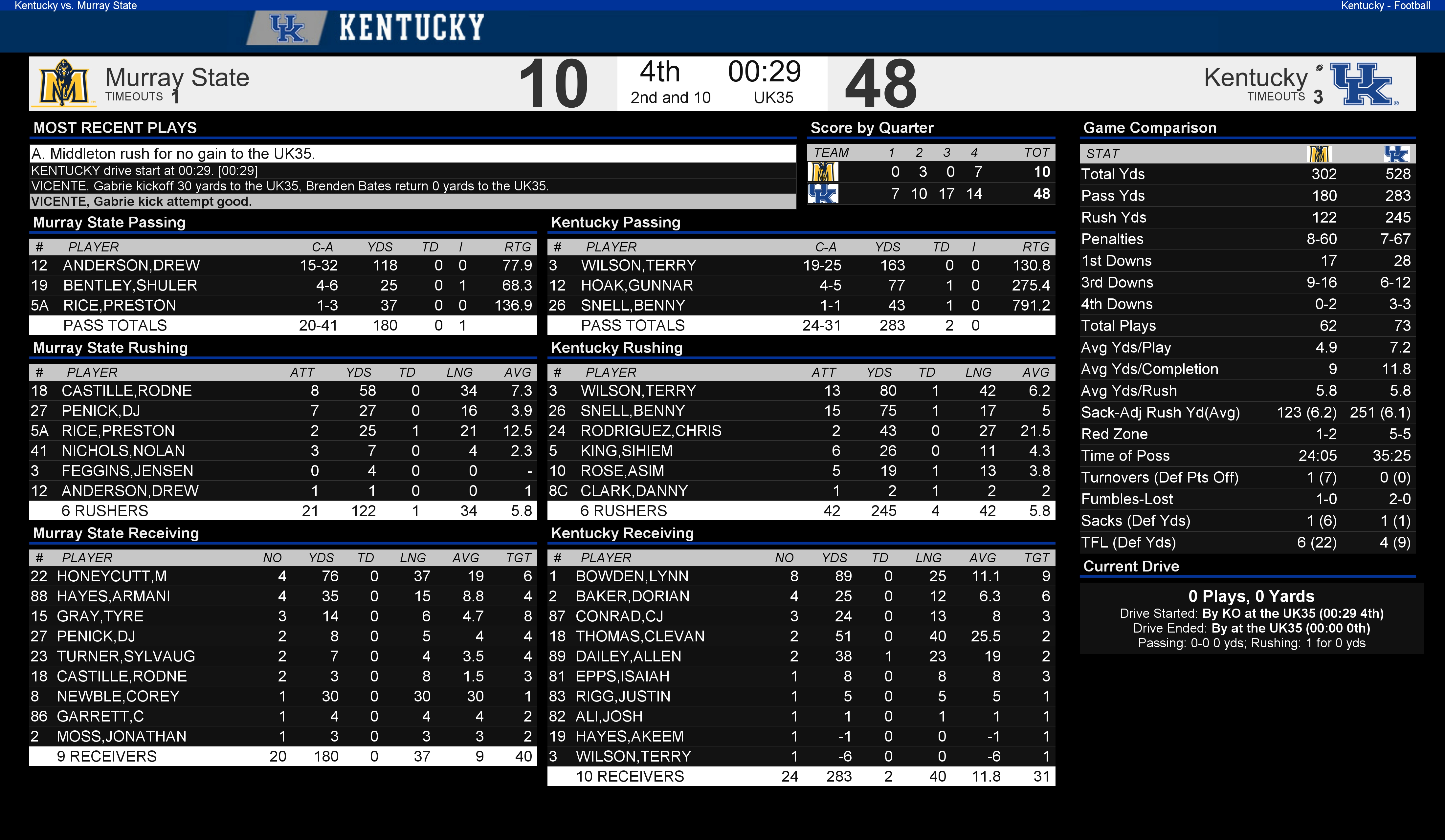The image size is (1445, 840).
Task: Click the TGT column header in Kentucky Receiving
Action: [x=1037, y=558]
